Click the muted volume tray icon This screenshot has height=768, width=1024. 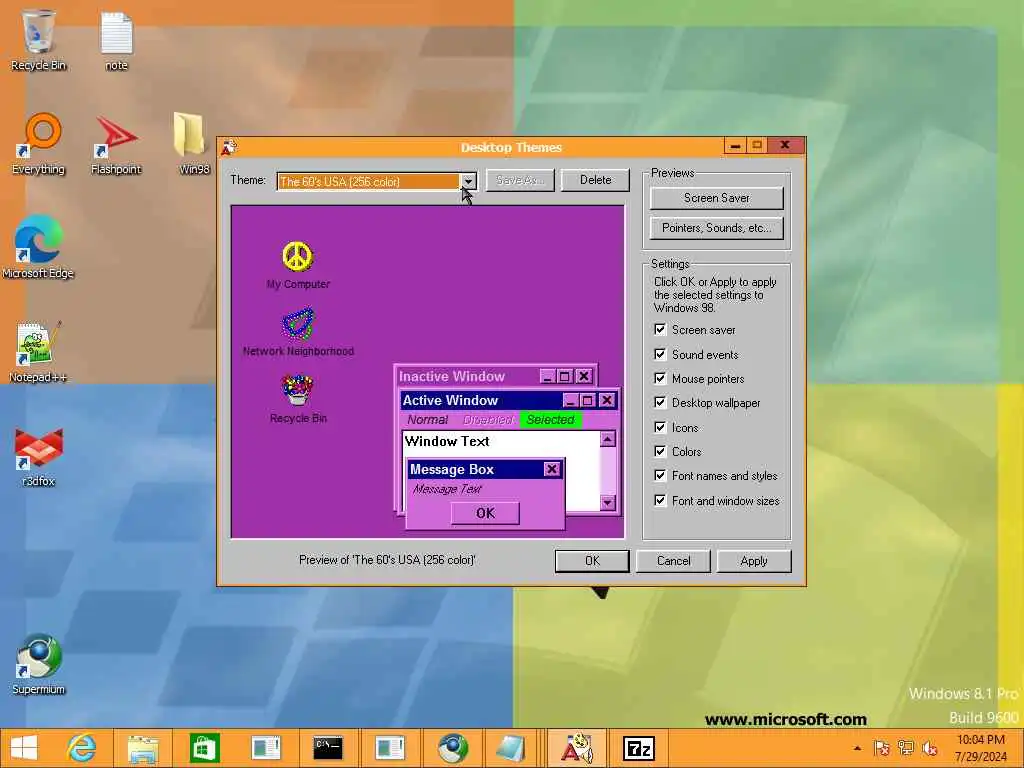pyautogui.click(x=929, y=748)
